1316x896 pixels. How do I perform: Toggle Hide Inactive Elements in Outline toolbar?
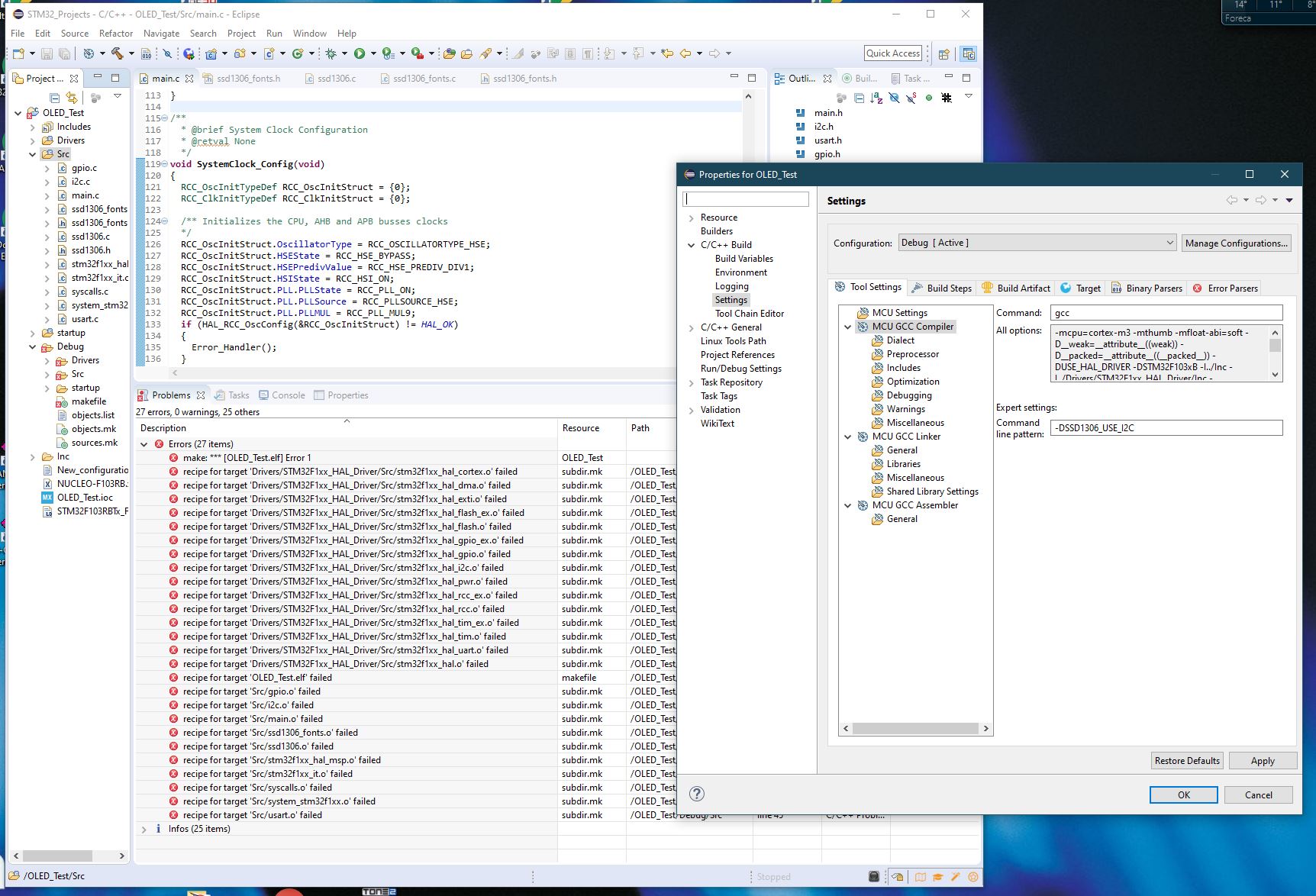coord(947,98)
